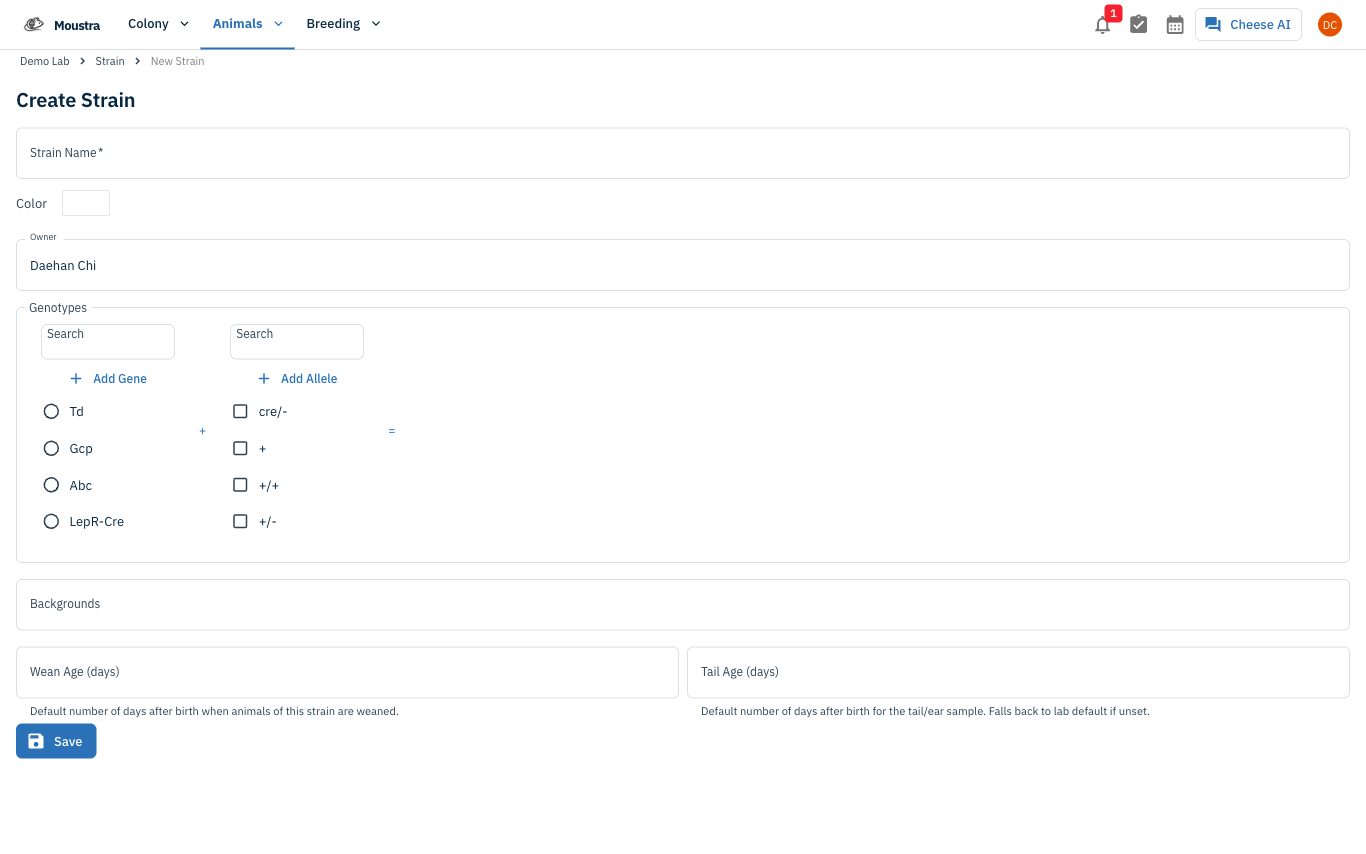Select the Abc gene radio button
This screenshot has width=1366, height=854.
[51, 485]
